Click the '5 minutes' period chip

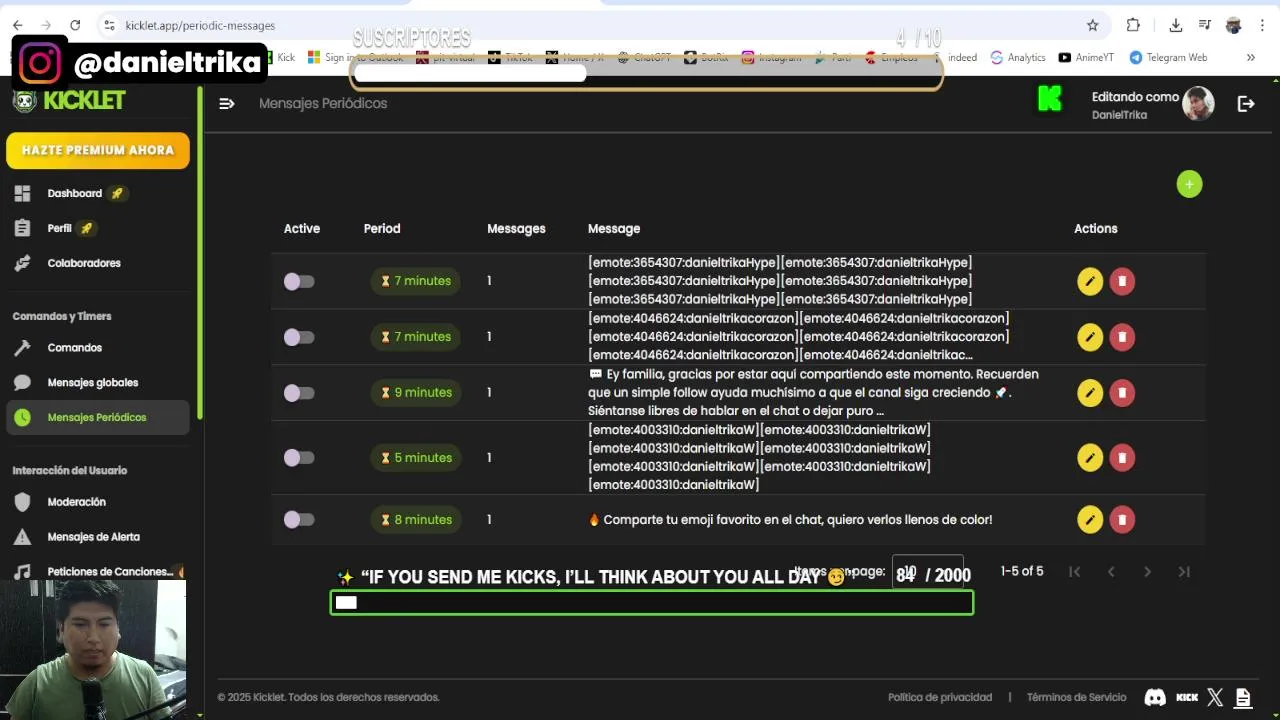click(x=415, y=458)
